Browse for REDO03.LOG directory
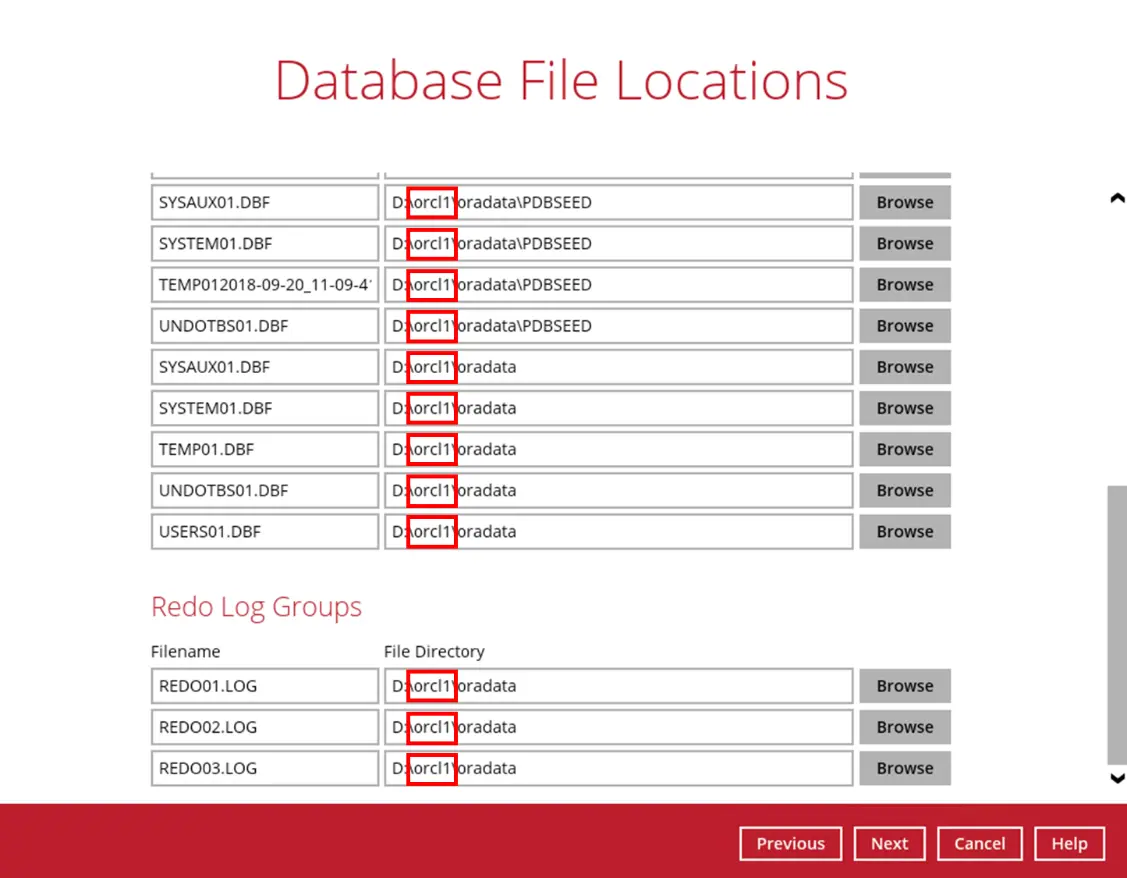1127x878 pixels. (903, 767)
